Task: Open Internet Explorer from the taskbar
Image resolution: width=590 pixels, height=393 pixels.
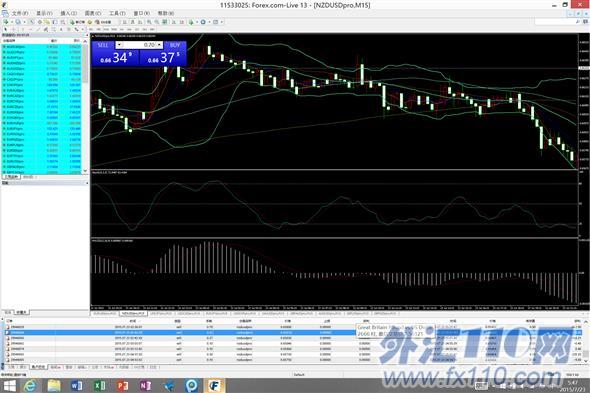Action: [30, 385]
